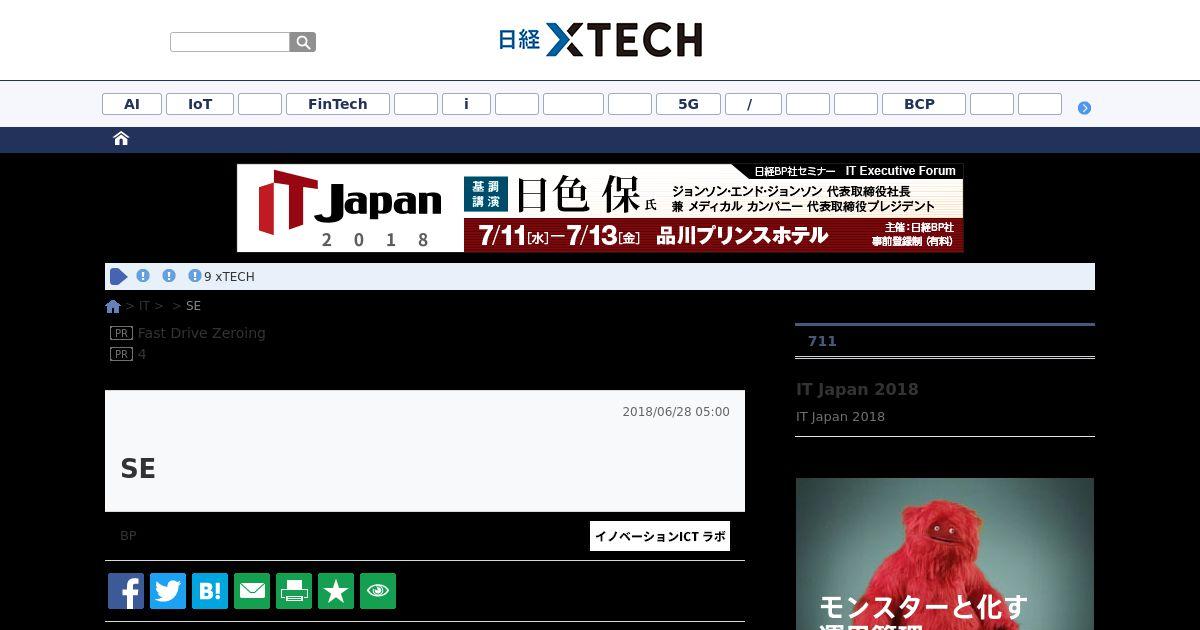Open the IT Japan 2018 banner ad

point(600,208)
